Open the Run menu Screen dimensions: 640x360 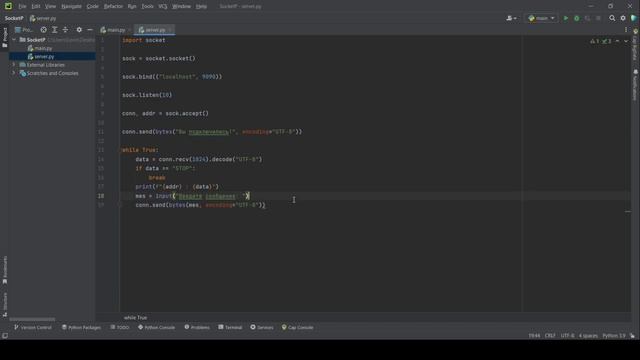point(132,6)
